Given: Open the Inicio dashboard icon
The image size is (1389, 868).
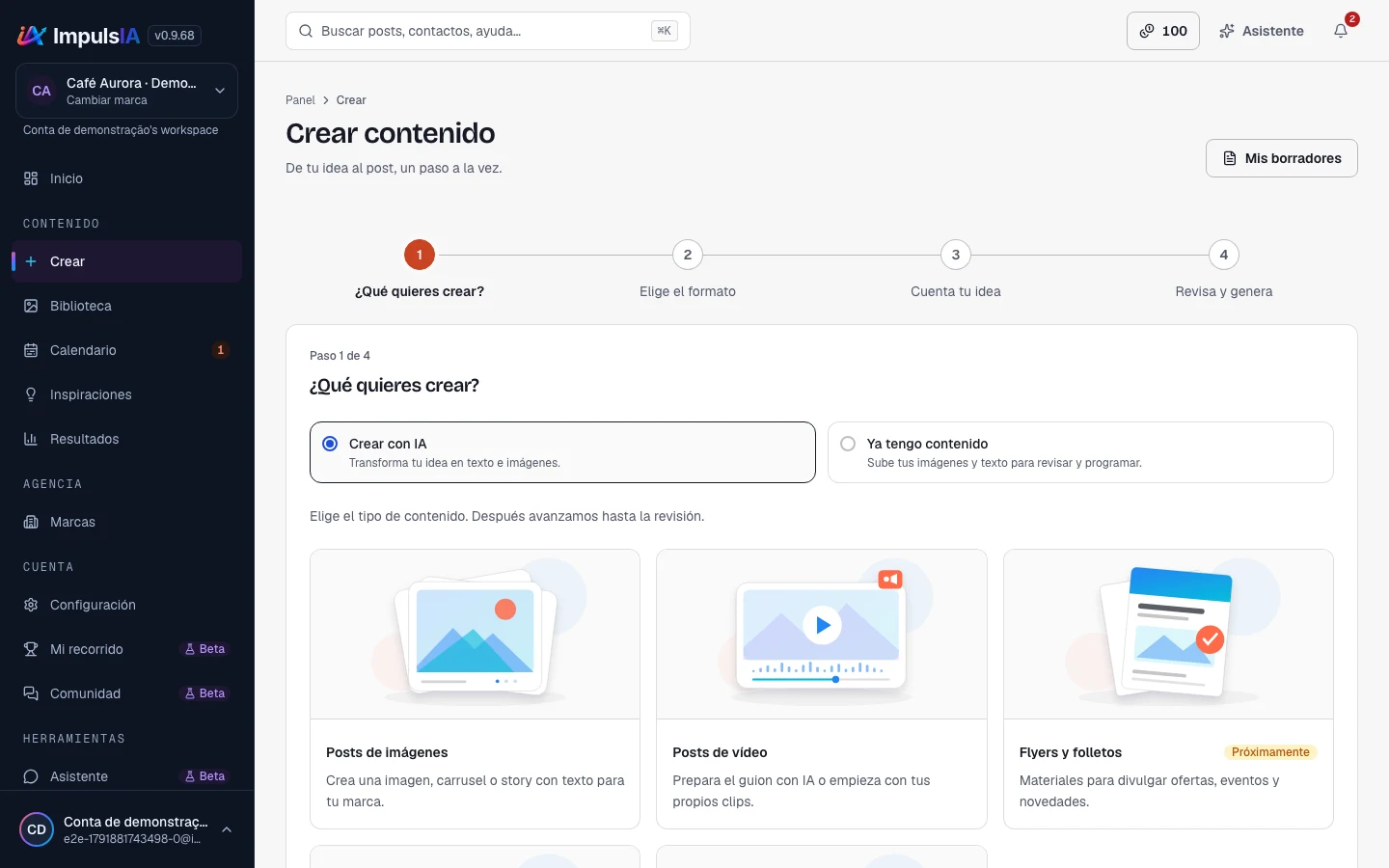Looking at the screenshot, I should tap(31, 178).
